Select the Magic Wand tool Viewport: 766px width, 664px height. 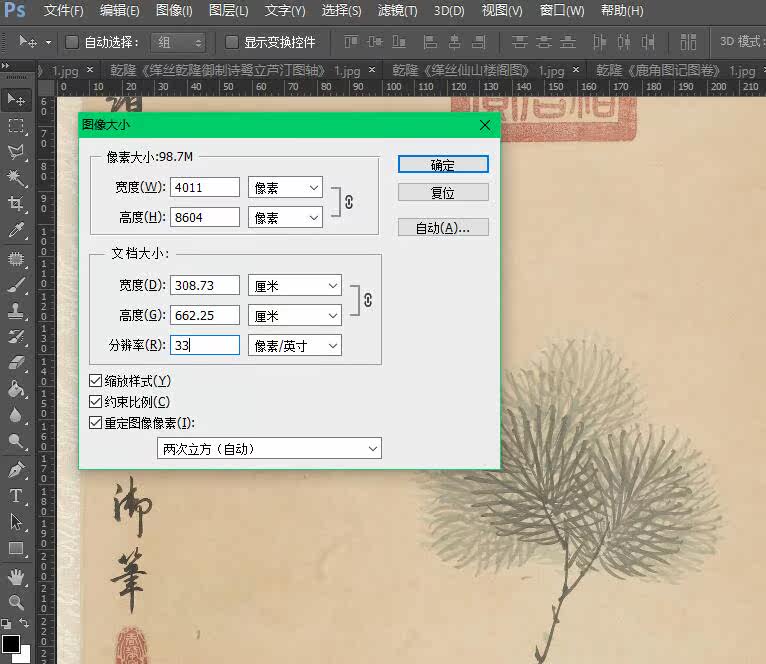pyautogui.click(x=16, y=178)
